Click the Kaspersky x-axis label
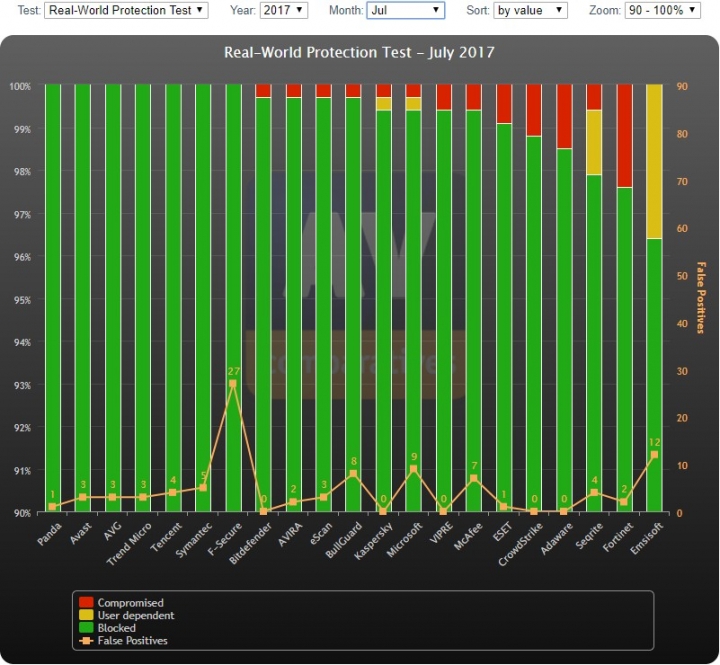The height and width of the screenshot is (665, 720). tap(373, 541)
